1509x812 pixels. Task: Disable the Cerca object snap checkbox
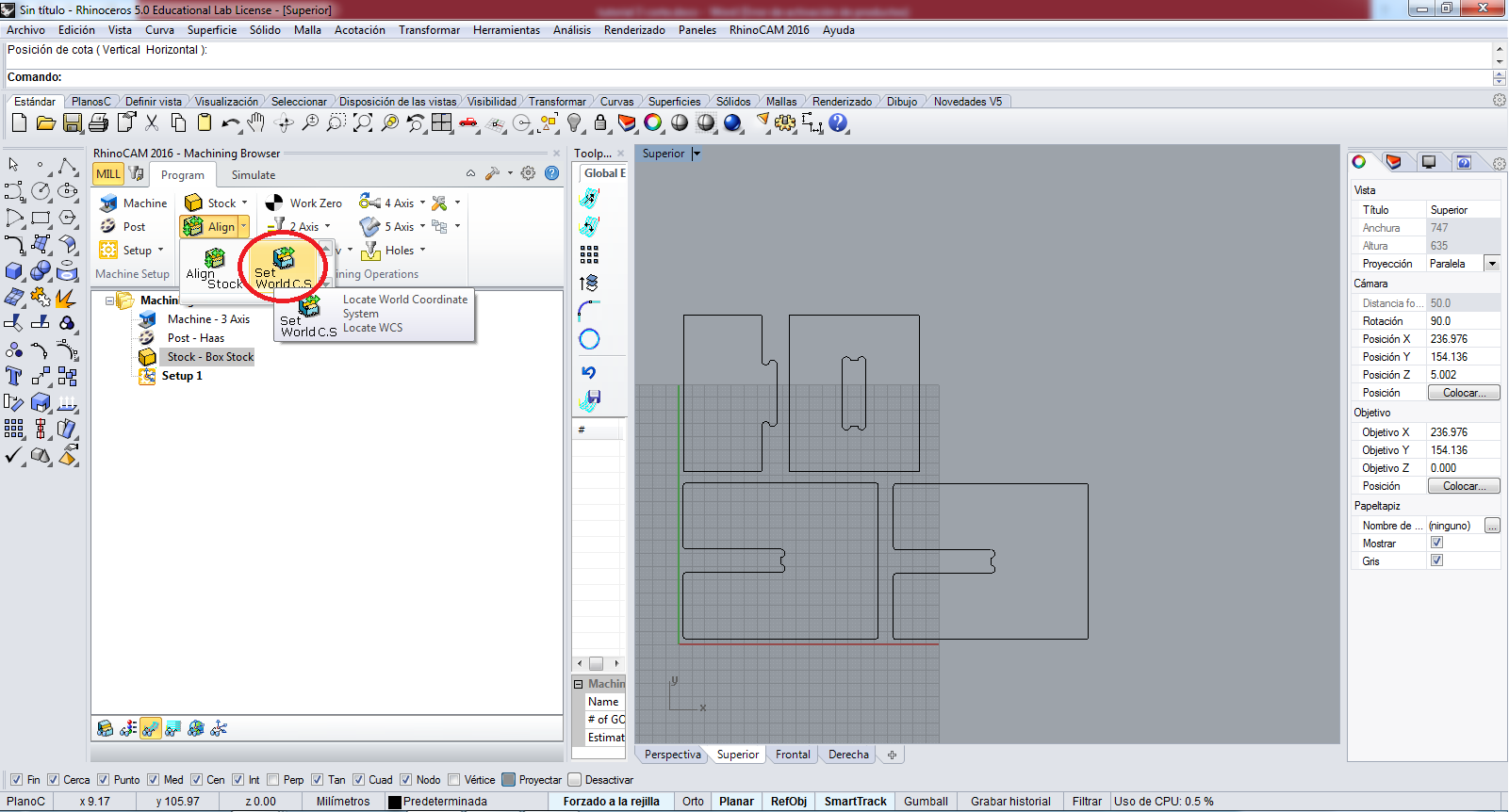[54, 780]
